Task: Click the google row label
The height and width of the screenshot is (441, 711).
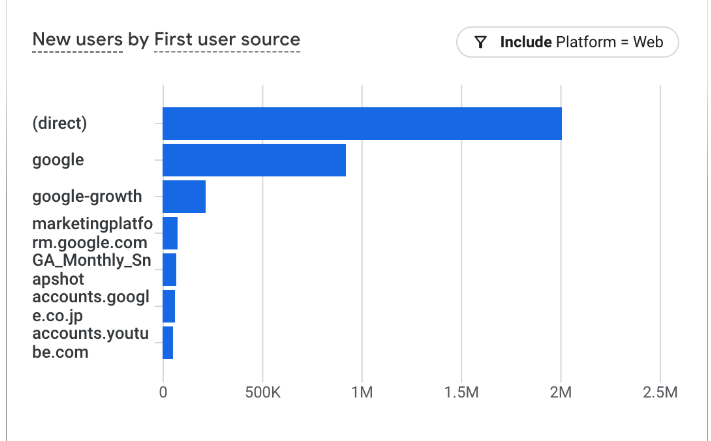Action: click(x=58, y=160)
